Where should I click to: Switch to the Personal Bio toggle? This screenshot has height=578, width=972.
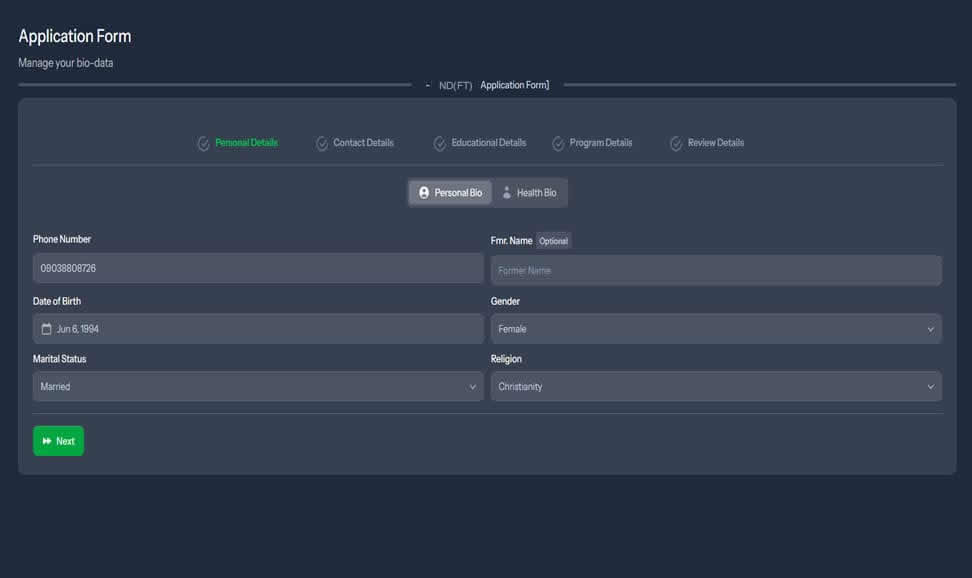click(x=451, y=193)
